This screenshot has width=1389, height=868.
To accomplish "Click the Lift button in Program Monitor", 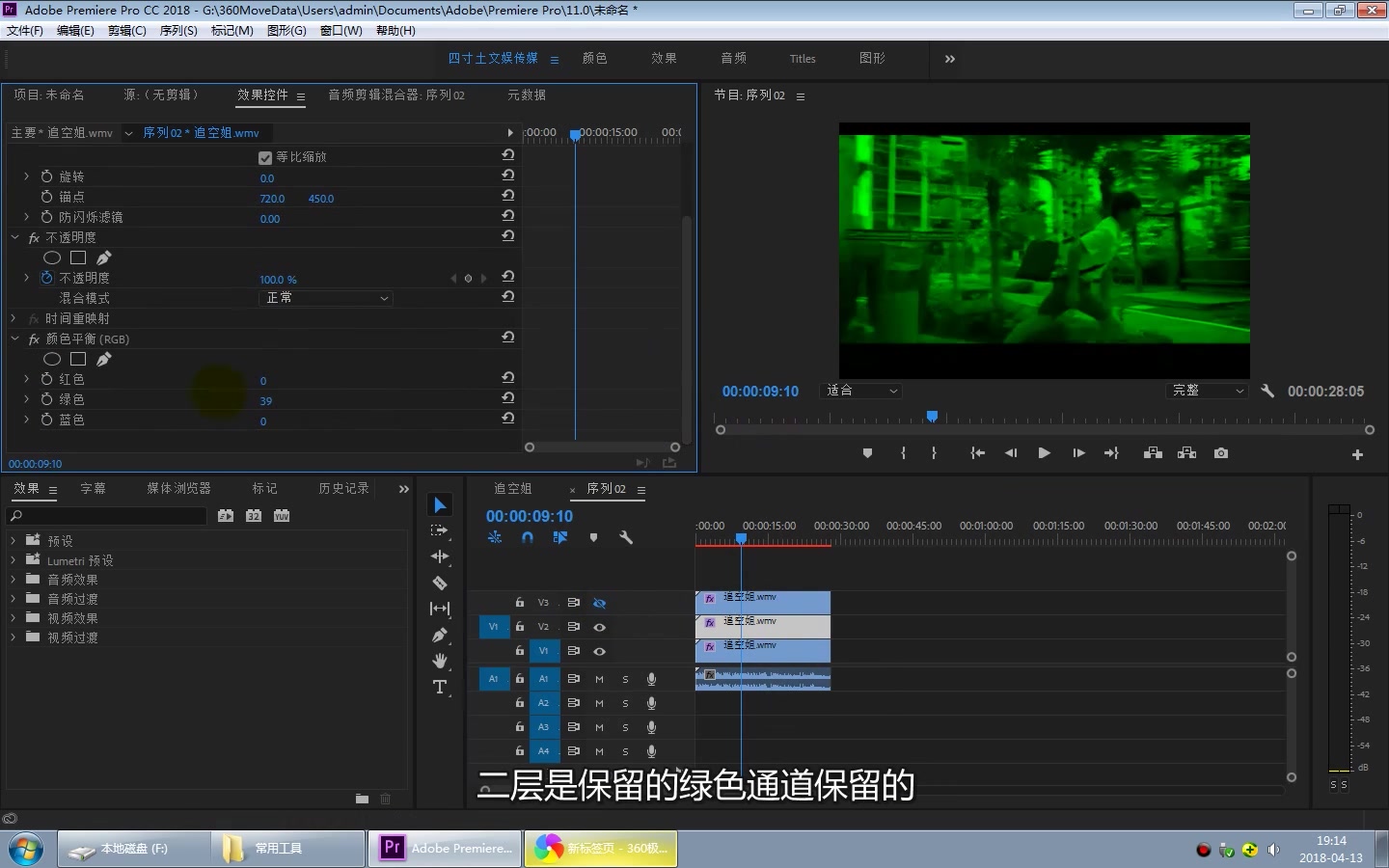I will coord(1153,453).
